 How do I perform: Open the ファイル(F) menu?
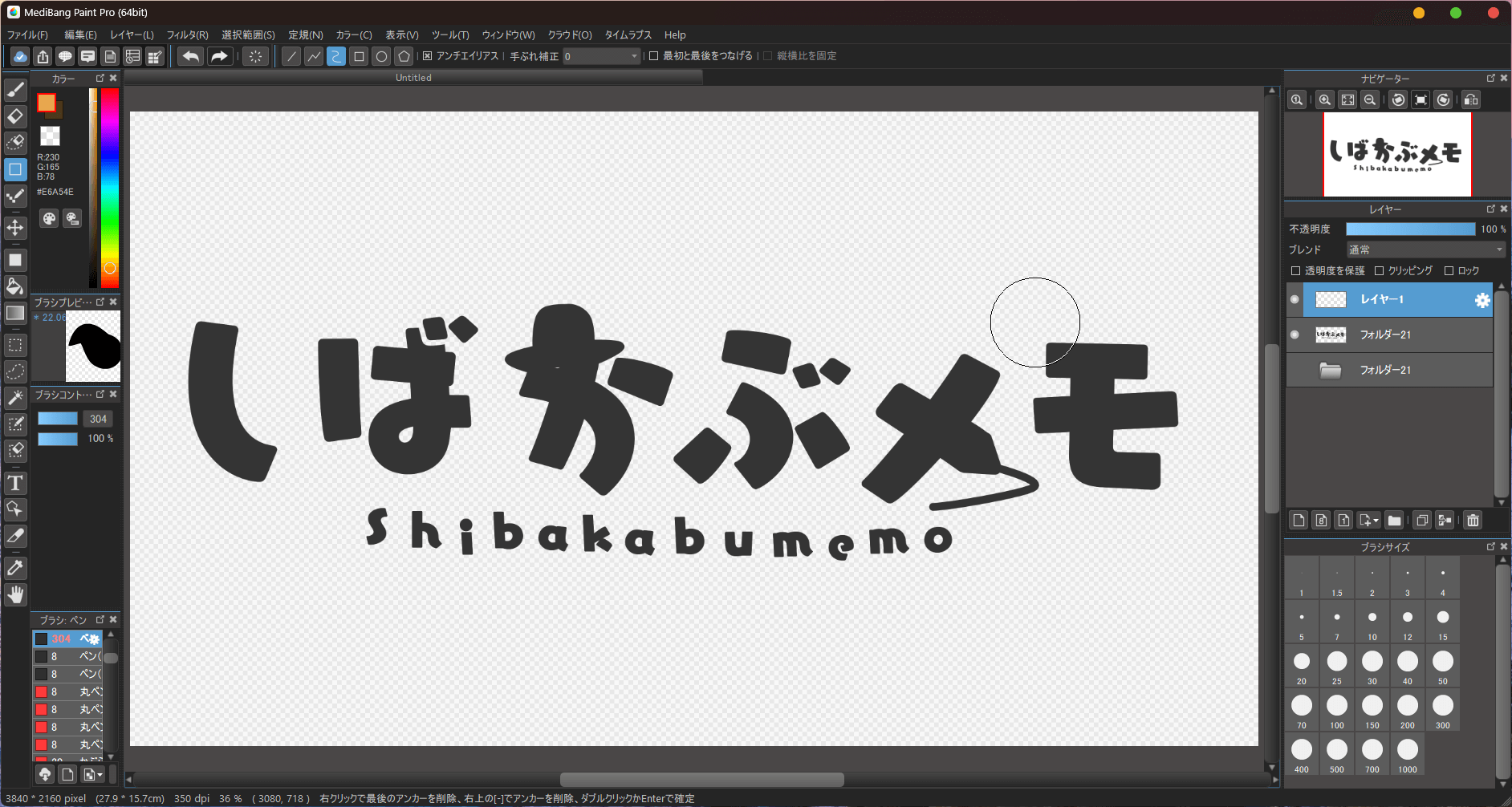27,35
